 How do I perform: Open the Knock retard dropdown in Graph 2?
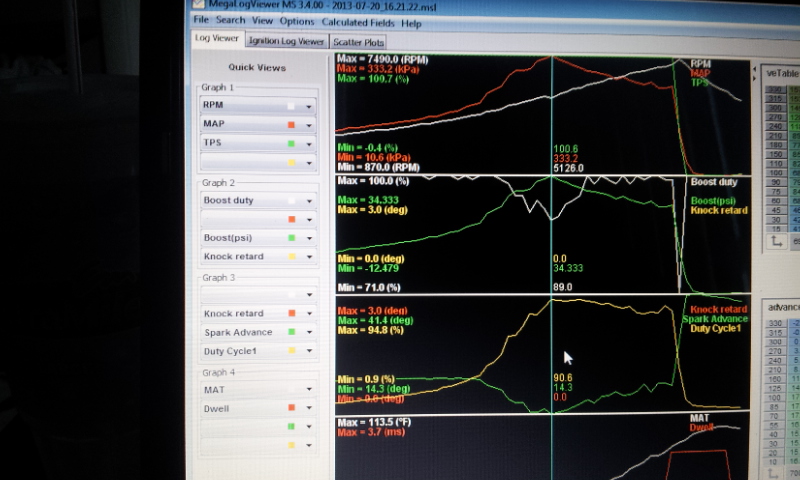309,257
